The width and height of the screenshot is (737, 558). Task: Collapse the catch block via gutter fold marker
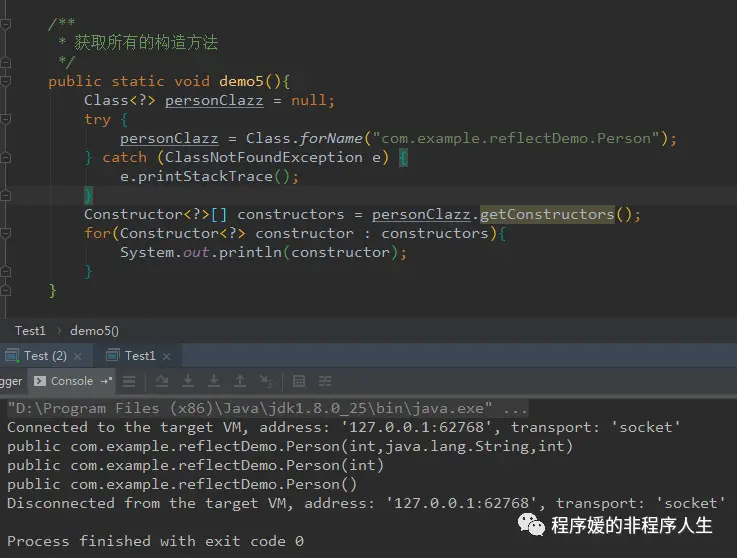pos(6,157)
